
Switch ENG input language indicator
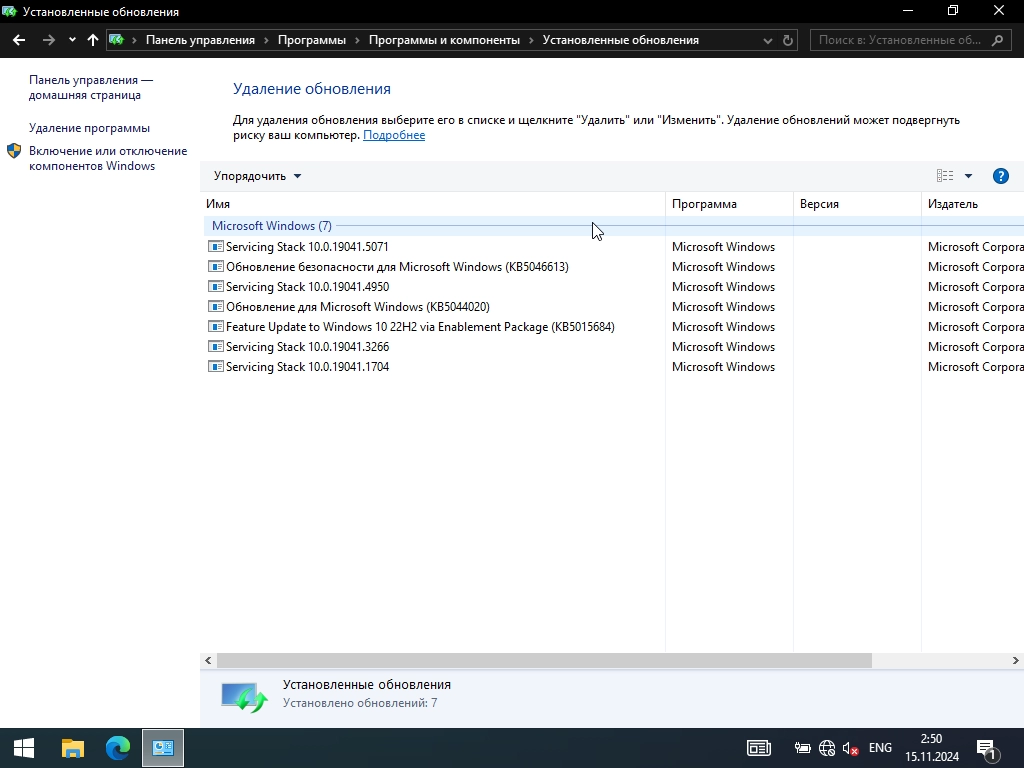(880, 748)
